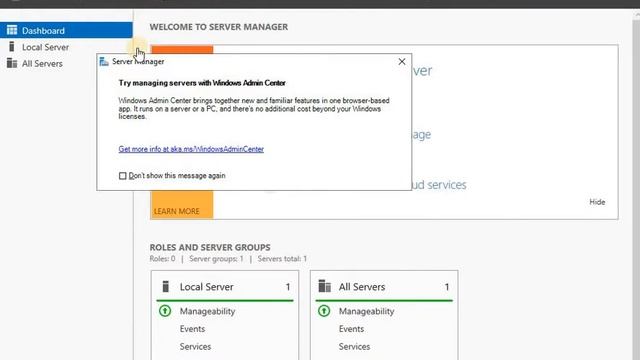Open Services in the All Servers tile
Screen dimensions: 640x360
(354, 346)
